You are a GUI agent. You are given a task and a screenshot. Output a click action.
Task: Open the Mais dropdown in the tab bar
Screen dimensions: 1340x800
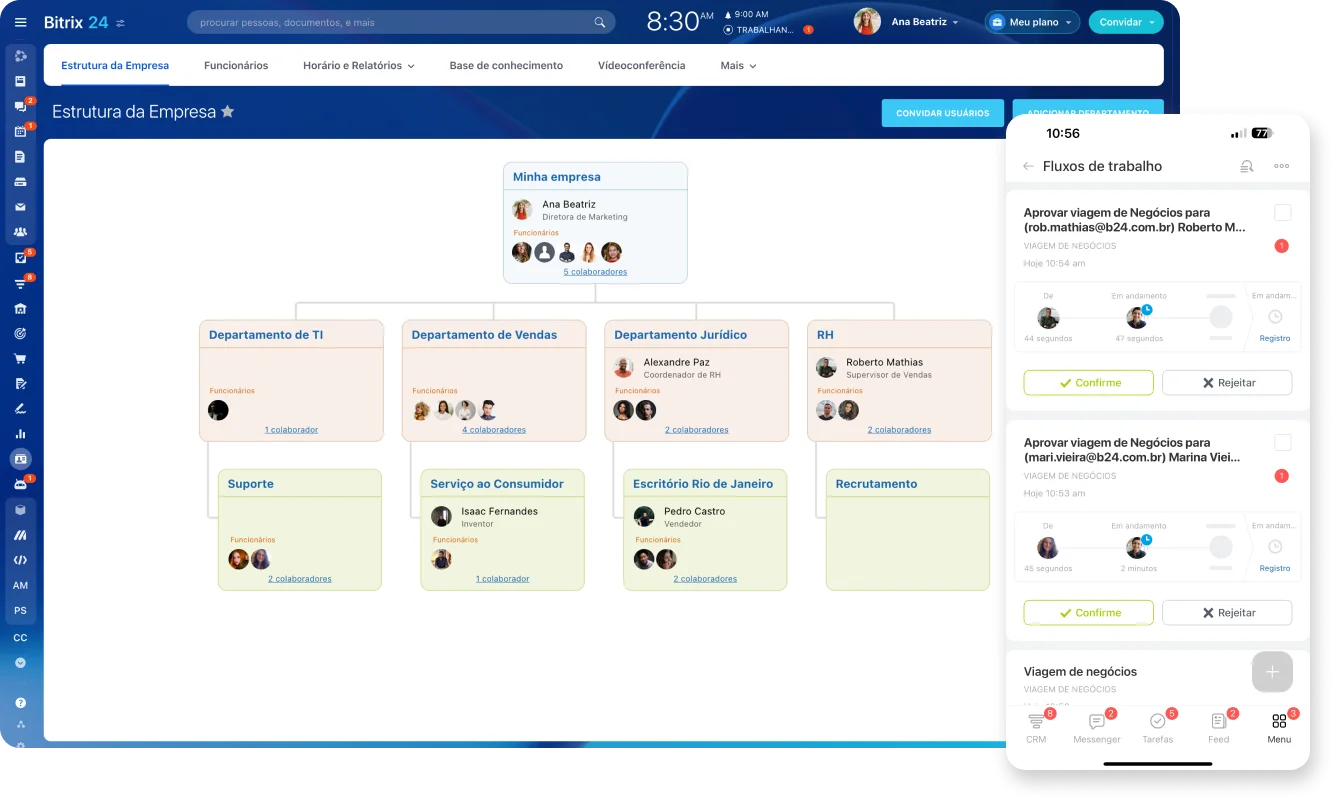[738, 66]
